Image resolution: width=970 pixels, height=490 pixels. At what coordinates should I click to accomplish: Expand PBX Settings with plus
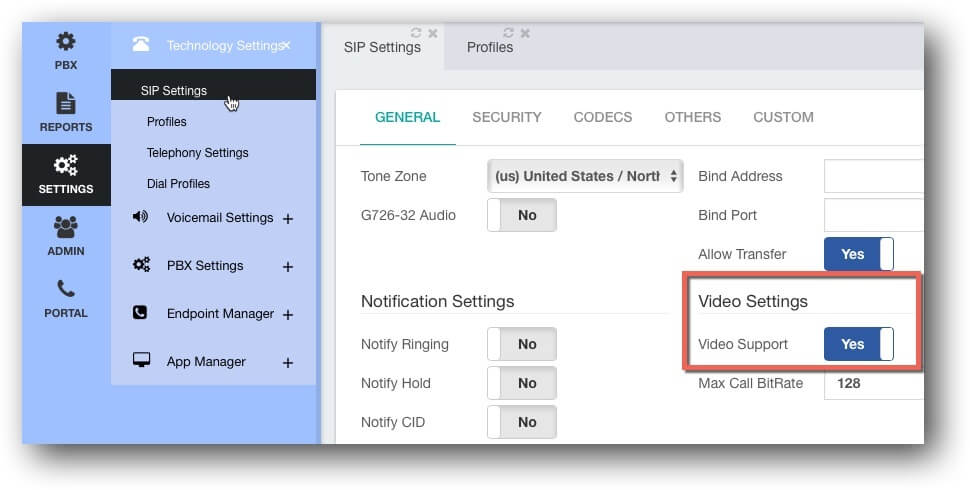click(x=288, y=267)
